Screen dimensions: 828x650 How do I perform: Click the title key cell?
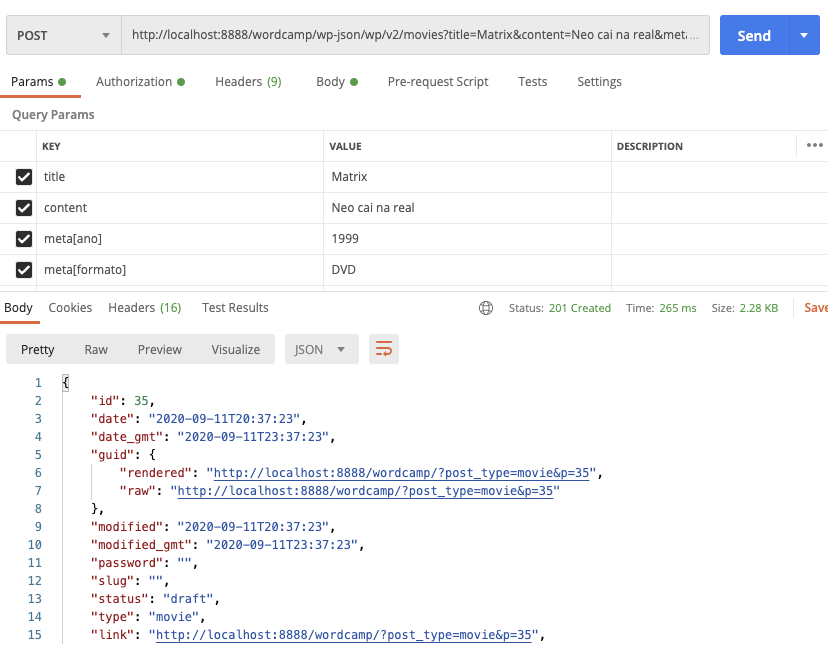point(180,177)
